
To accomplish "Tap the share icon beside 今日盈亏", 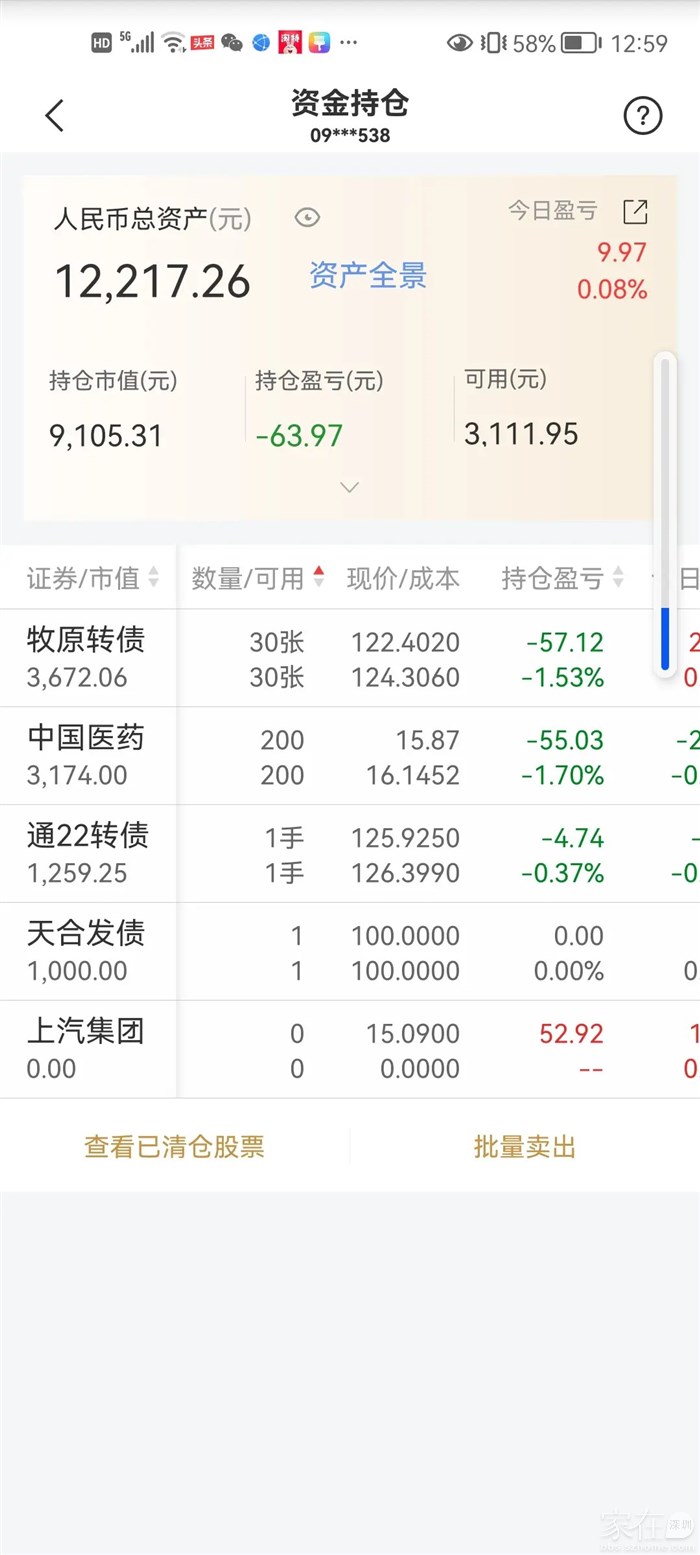I will 635,212.
